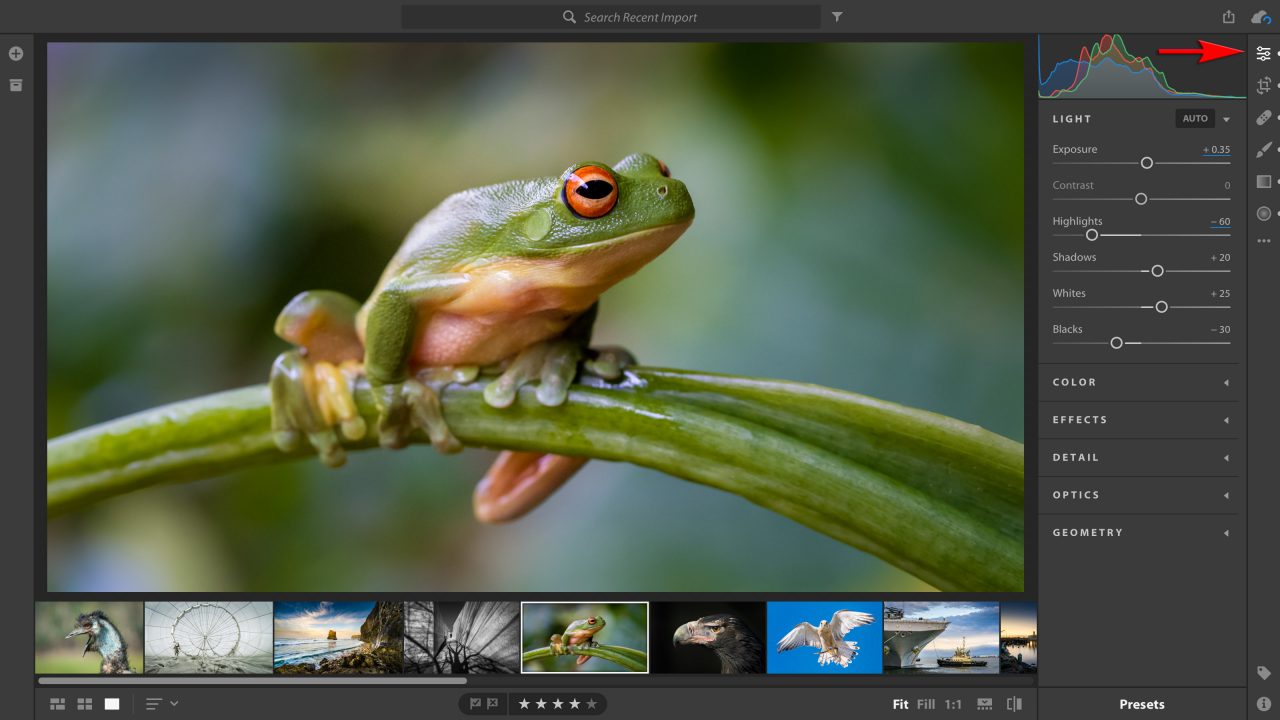The image size is (1280, 720).
Task: Click the AUTO button in Light panel
Action: coord(1195,118)
